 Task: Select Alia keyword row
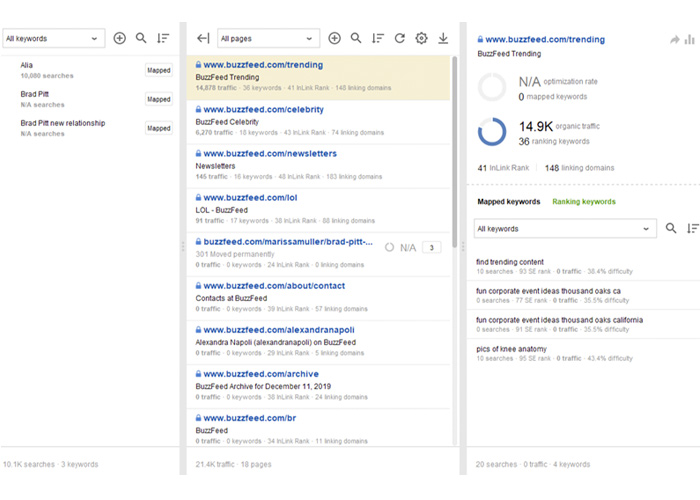(89, 71)
